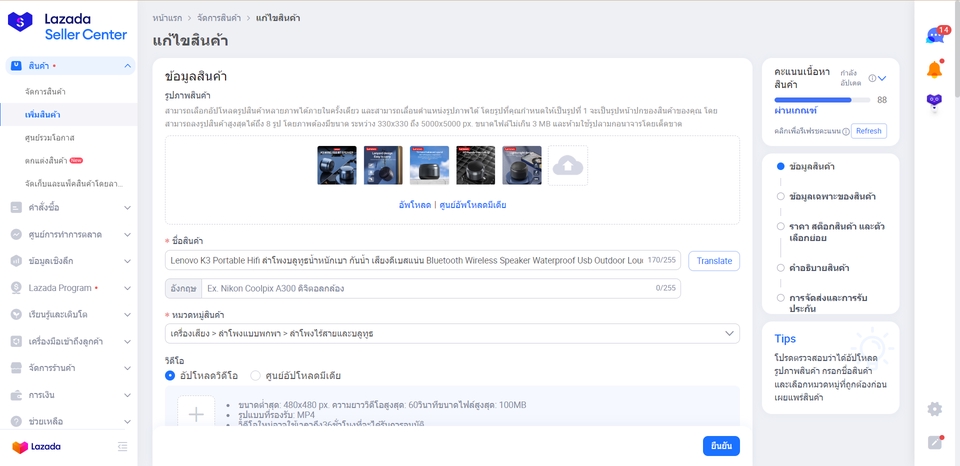Open จัดการสินค้า in sidebar
The image size is (960, 466).
45,92
